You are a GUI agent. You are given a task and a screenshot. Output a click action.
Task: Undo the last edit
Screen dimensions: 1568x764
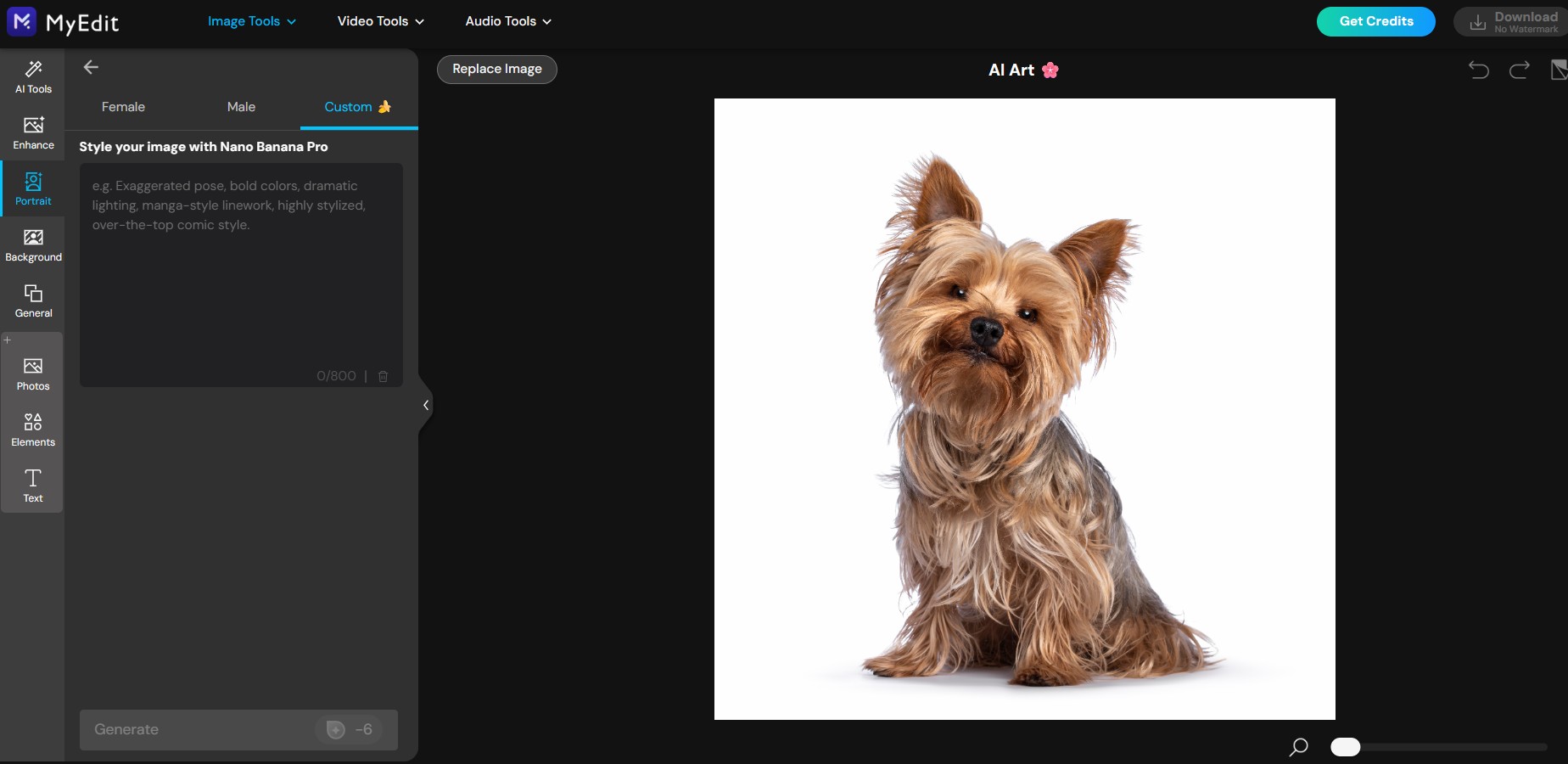tap(1479, 70)
